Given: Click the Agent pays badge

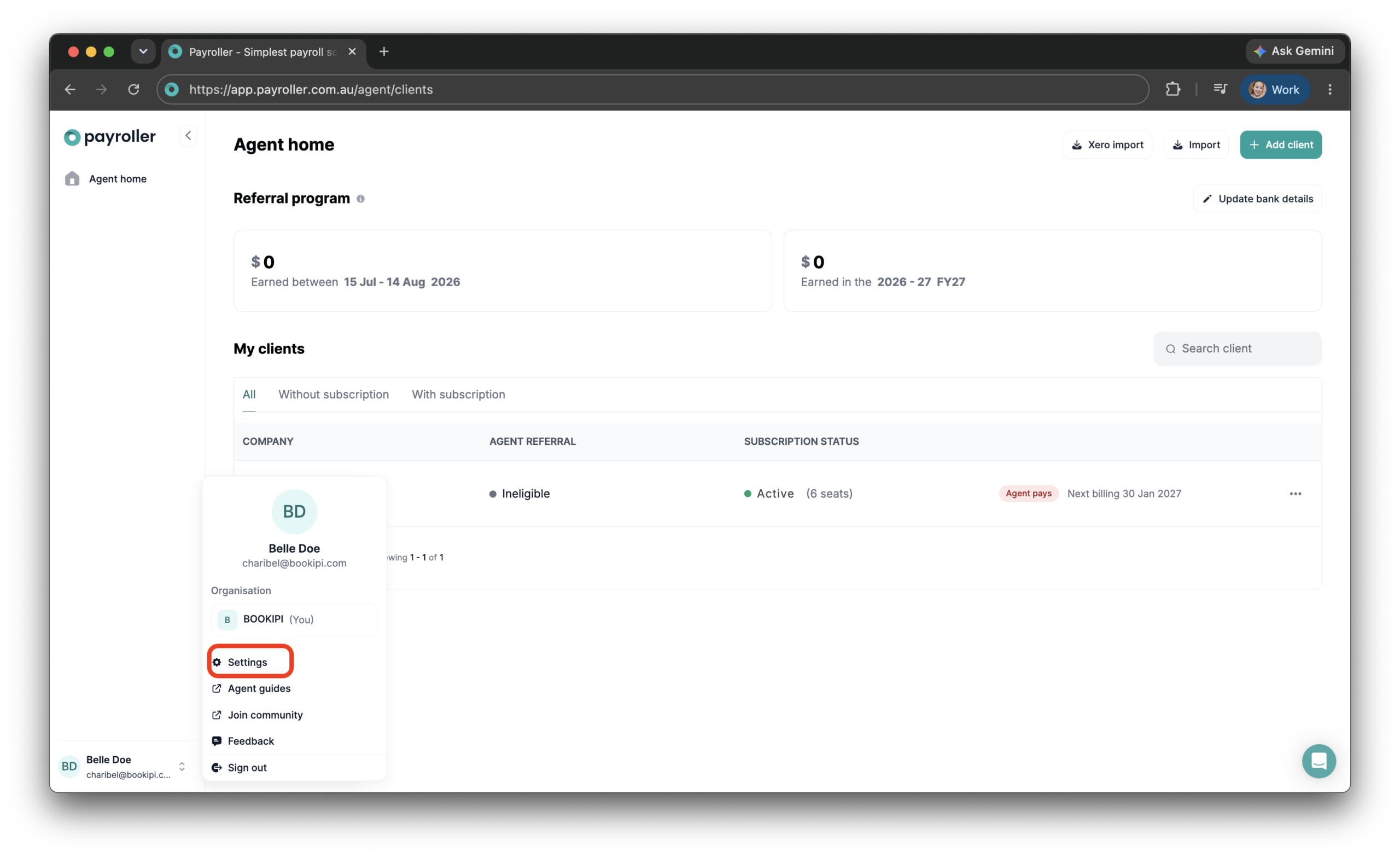Looking at the screenshot, I should [1029, 494].
